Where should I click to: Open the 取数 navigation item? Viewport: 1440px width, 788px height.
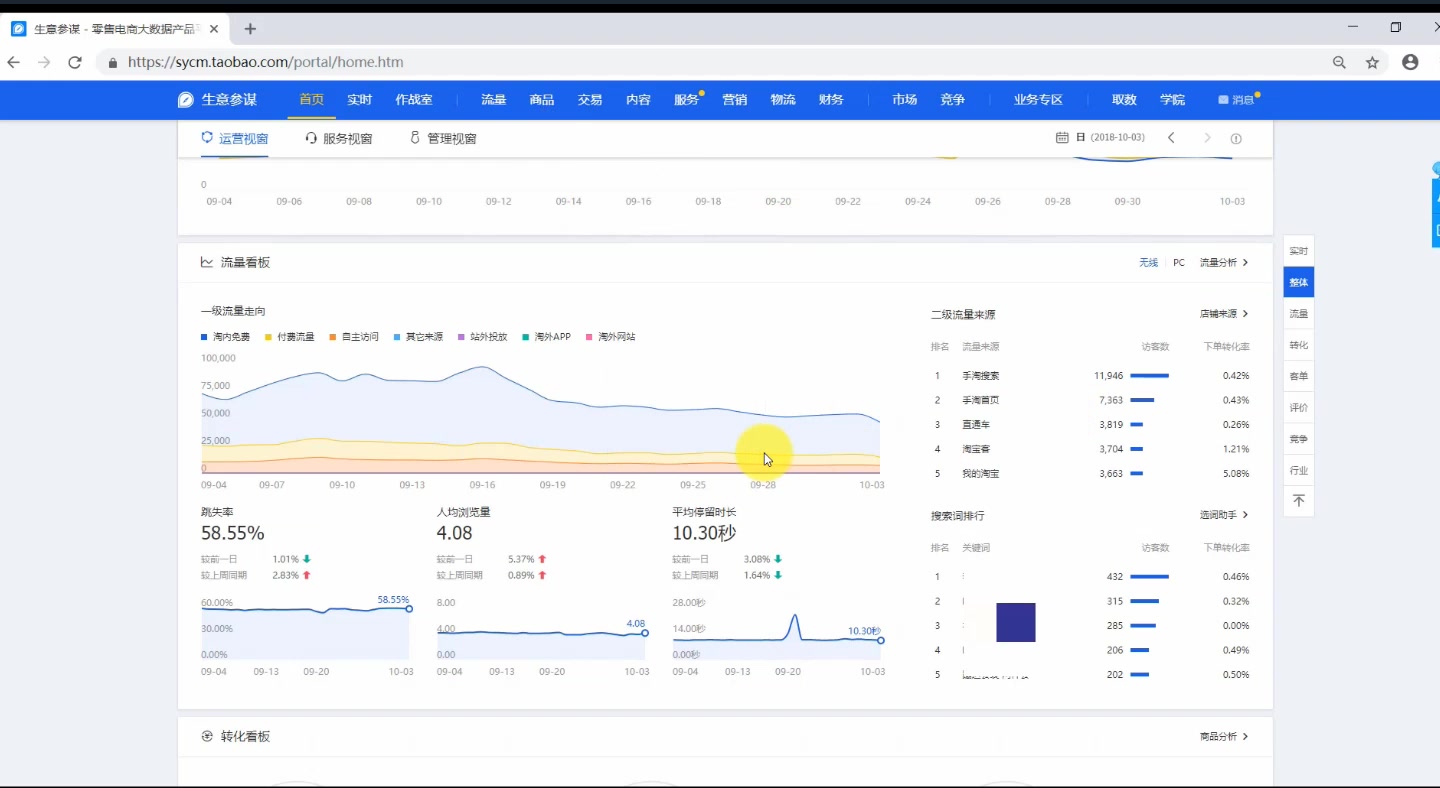pyautogui.click(x=1125, y=100)
